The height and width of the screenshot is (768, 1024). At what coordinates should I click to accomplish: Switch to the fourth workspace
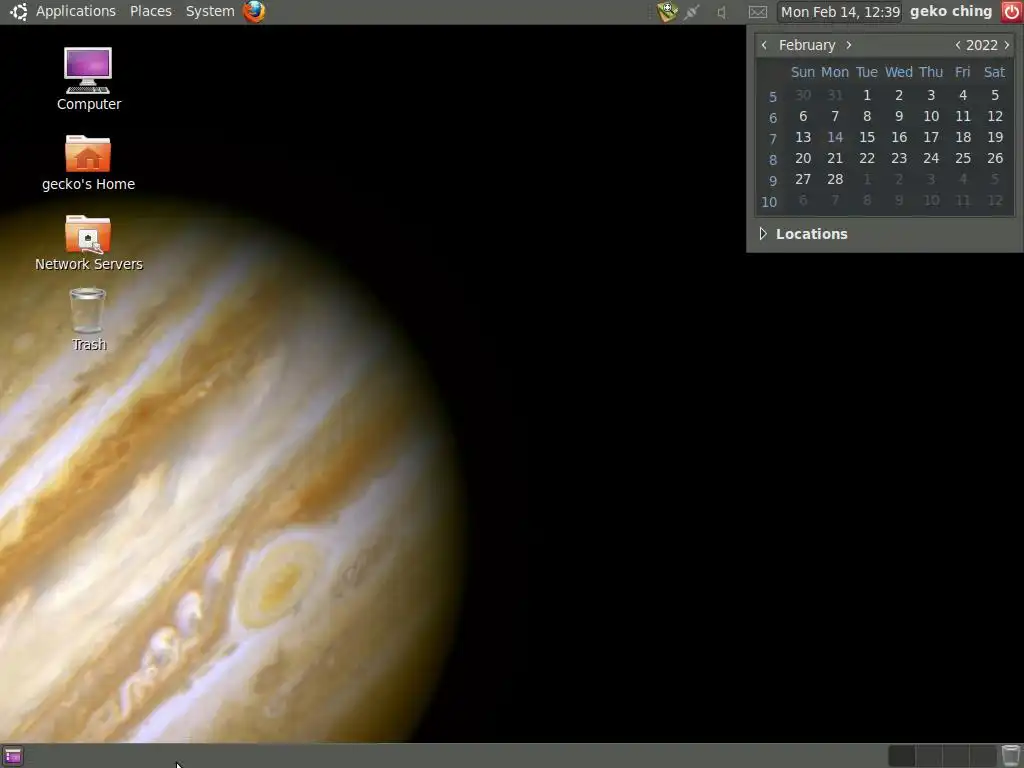click(983, 756)
